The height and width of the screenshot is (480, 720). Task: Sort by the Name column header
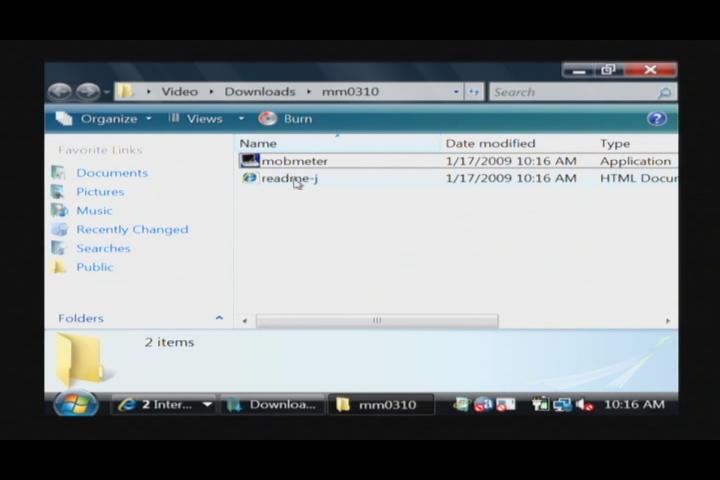(x=338, y=143)
